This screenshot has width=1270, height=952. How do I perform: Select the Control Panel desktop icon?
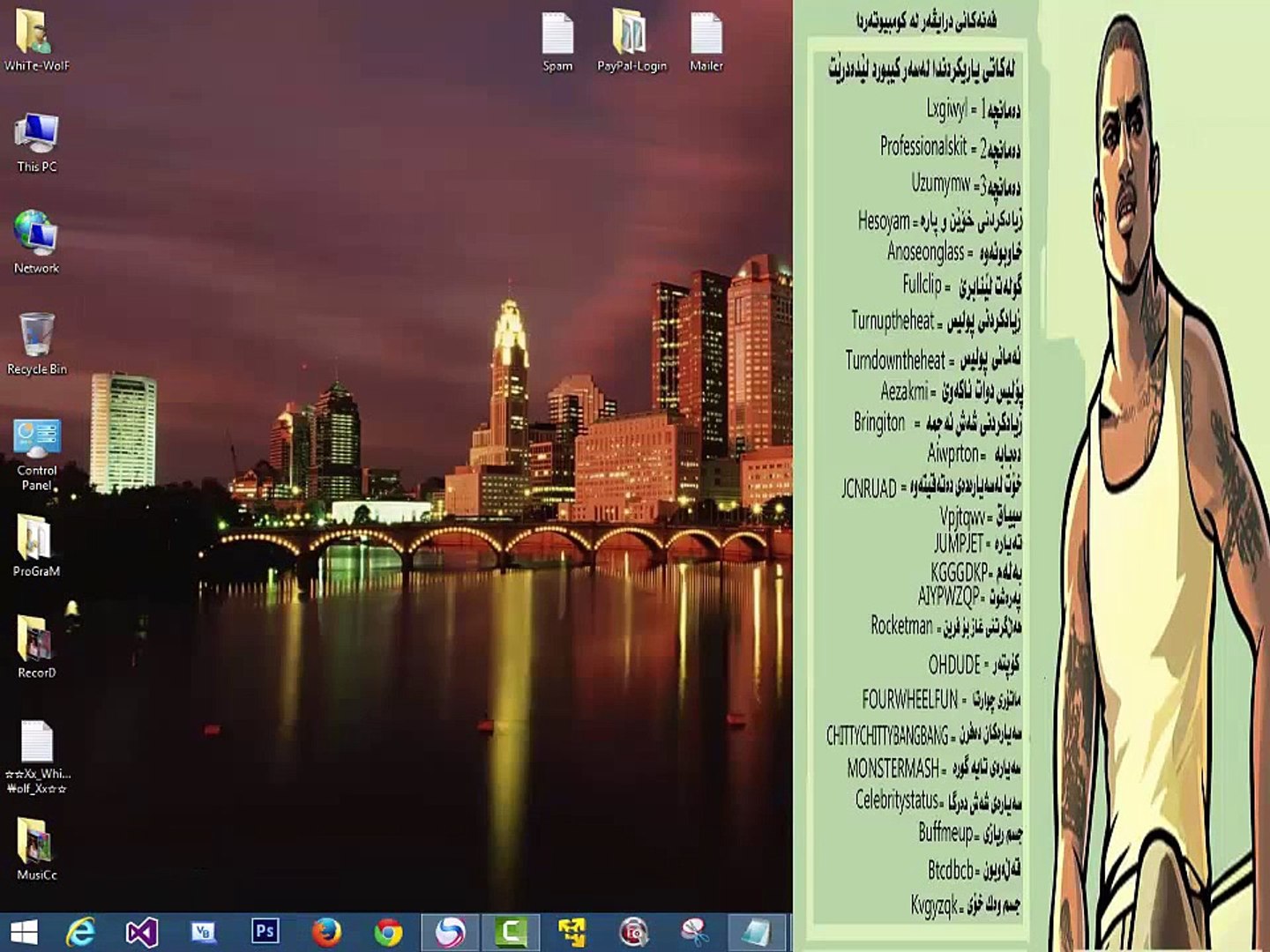click(36, 455)
